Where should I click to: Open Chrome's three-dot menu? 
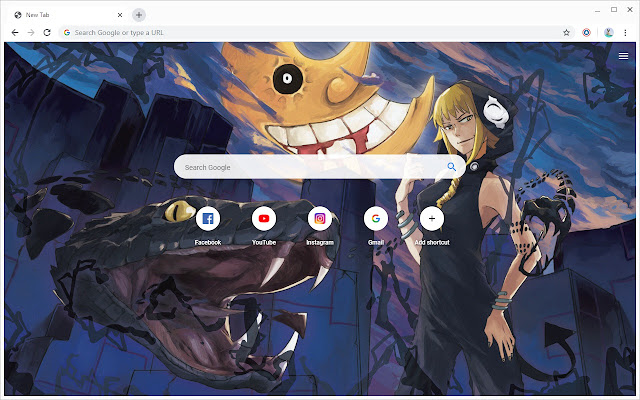click(625, 33)
